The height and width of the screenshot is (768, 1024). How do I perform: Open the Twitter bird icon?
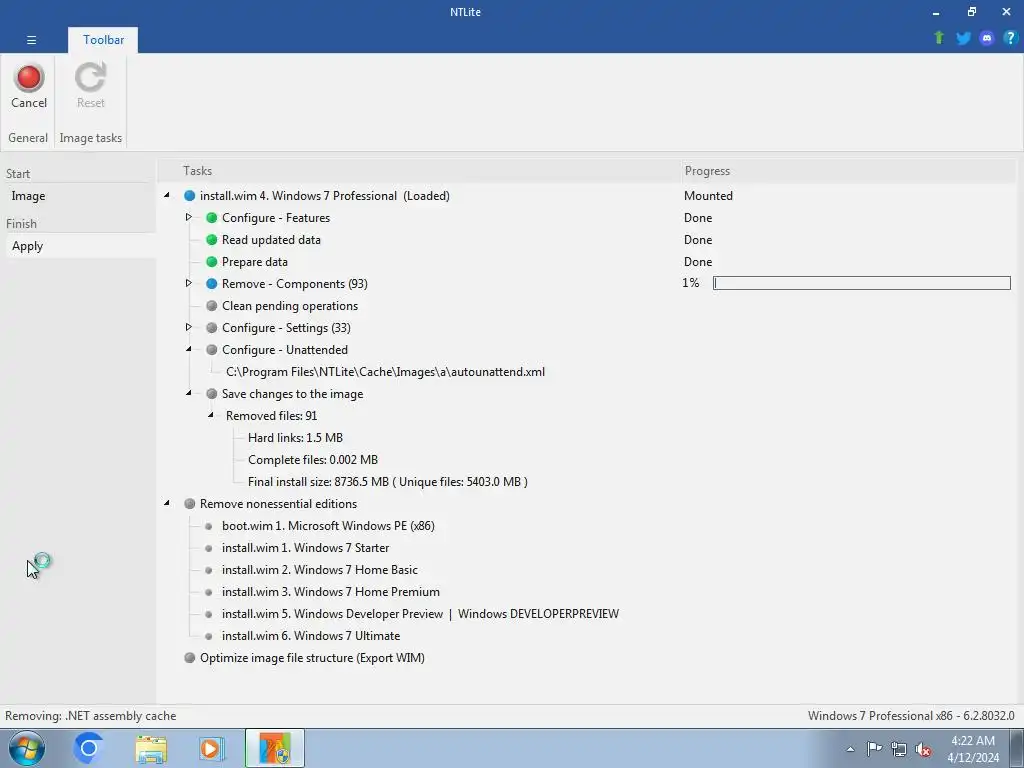click(x=963, y=38)
